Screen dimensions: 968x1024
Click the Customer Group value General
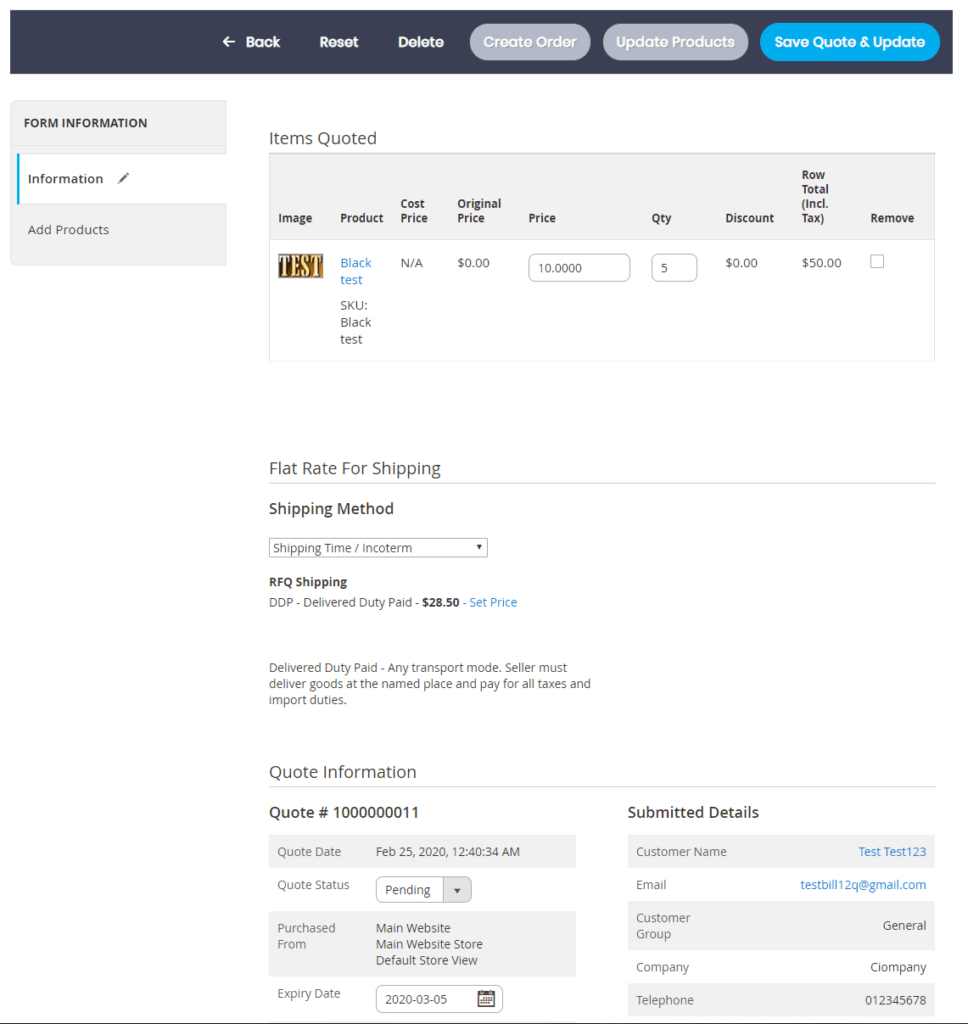904,925
